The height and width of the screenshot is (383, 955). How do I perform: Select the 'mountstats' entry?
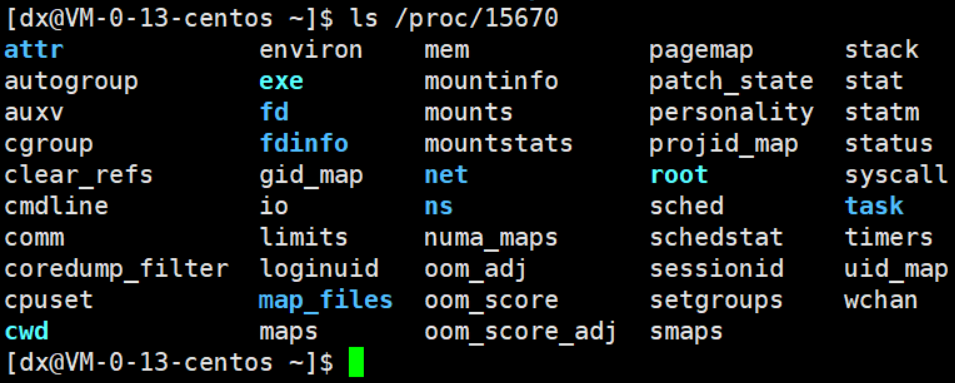point(498,144)
